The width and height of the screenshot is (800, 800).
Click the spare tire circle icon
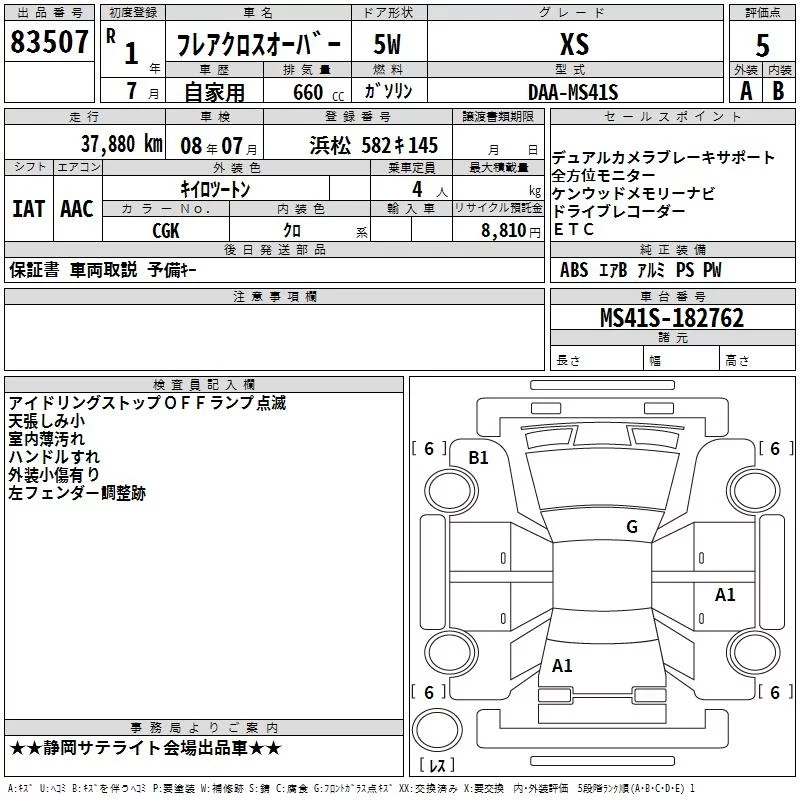pos(437,729)
